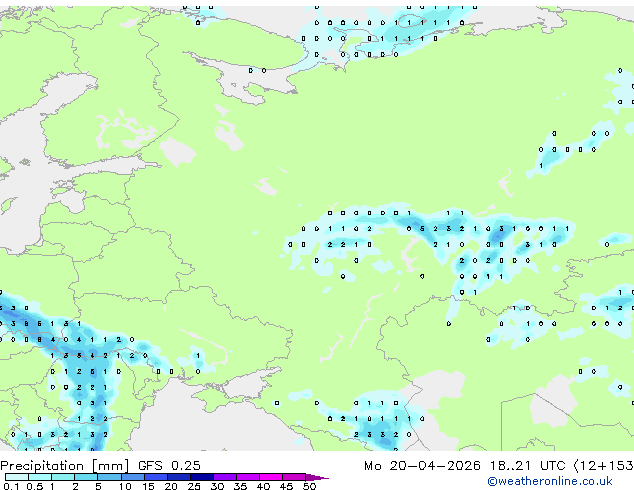This screenshot has width=634, height=490.
Task: Click the '35' legend scale label
Action: tap(240, 486)
